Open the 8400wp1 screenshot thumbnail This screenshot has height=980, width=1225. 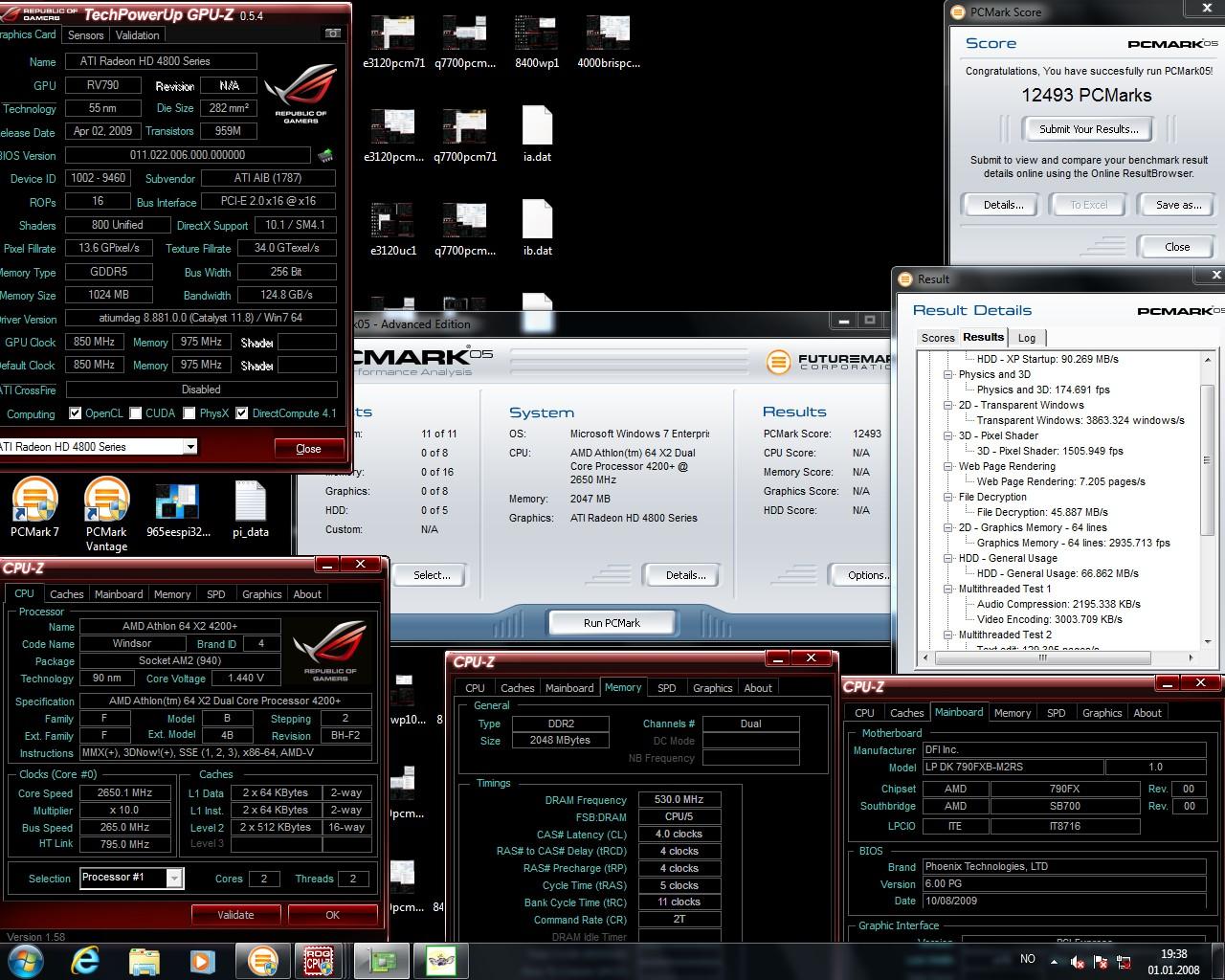pyautogui.click(x=537, y=41)
